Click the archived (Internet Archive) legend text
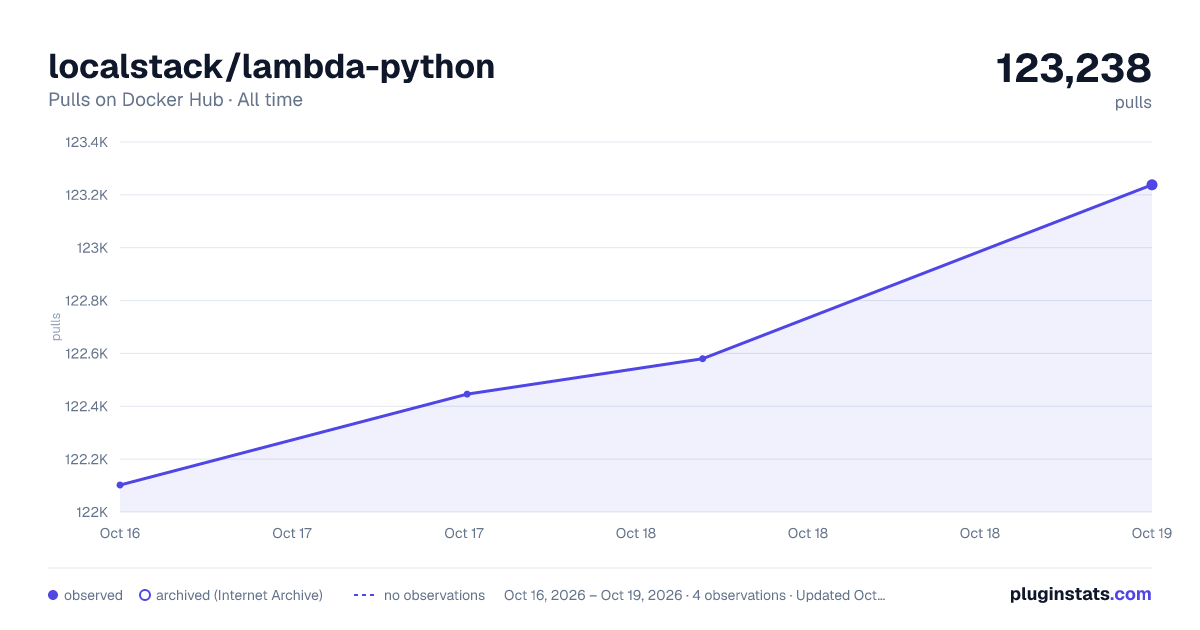Screen dimensions: 1200x630 click(239, 595)
